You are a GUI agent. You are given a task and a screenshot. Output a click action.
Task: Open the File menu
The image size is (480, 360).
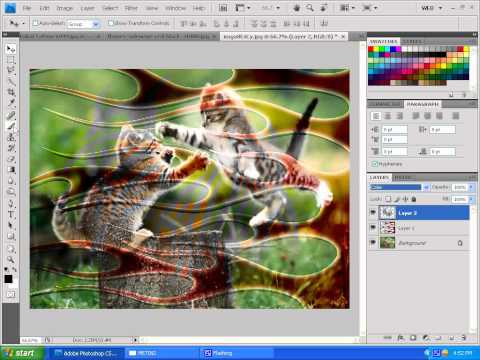click(27, 8)
